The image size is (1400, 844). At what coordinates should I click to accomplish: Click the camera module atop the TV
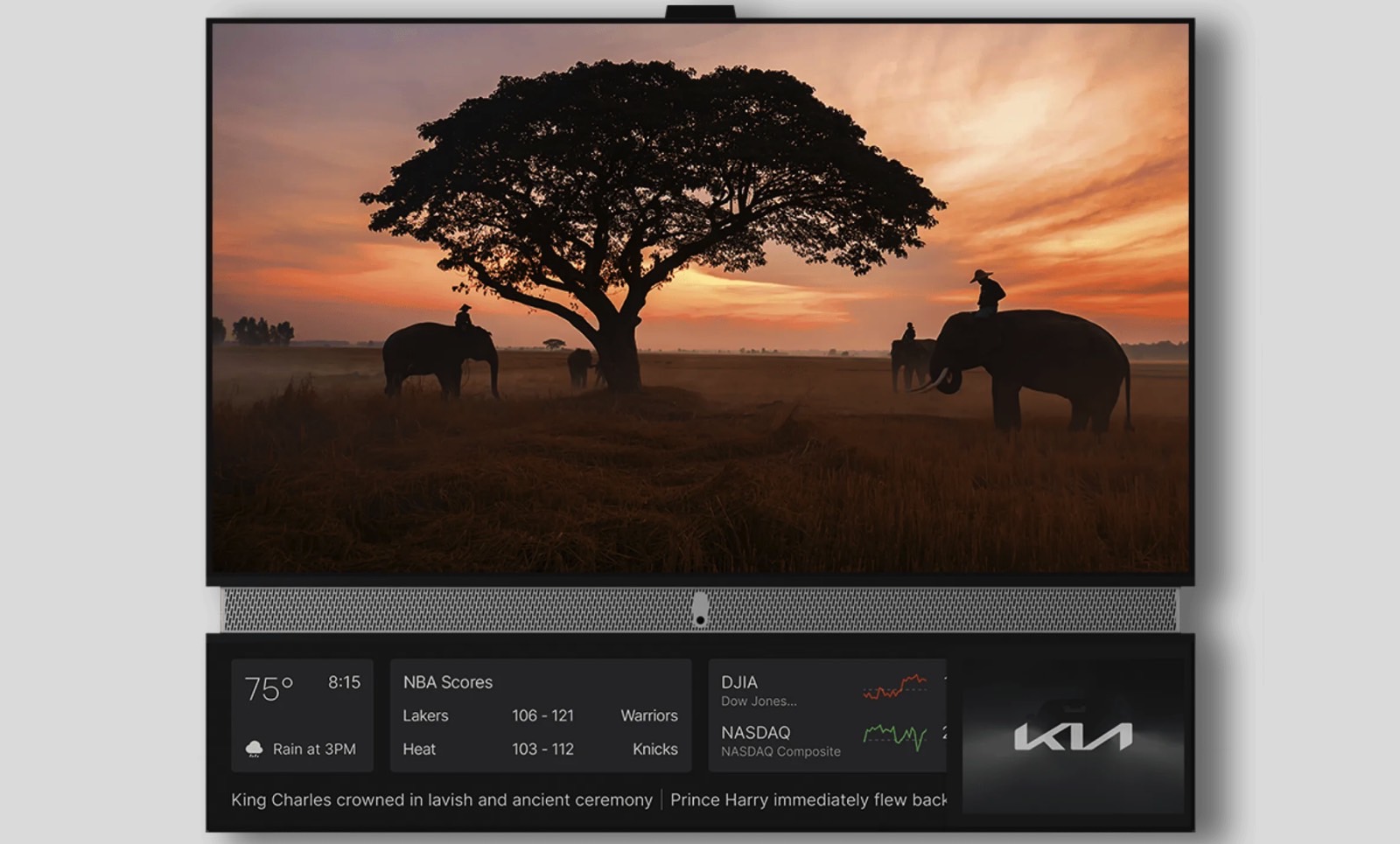[700, 12]
